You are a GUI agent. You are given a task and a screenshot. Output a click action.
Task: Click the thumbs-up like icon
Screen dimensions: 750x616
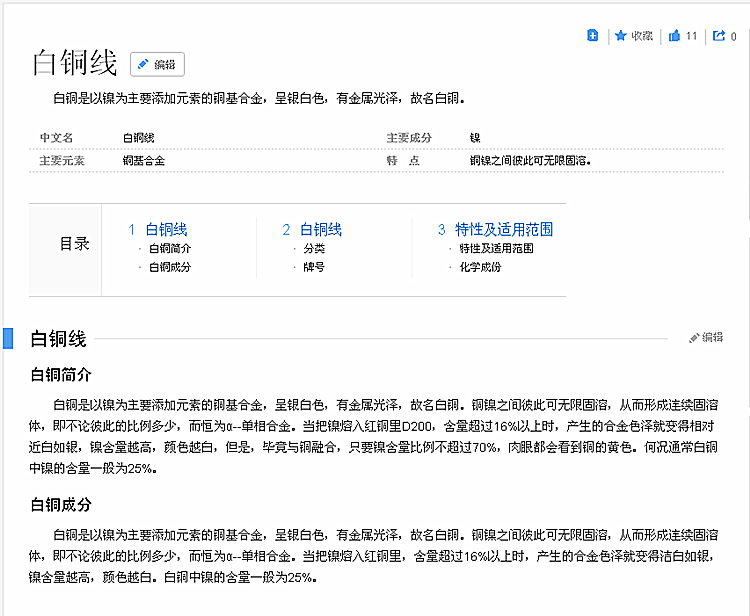point(674,35)
